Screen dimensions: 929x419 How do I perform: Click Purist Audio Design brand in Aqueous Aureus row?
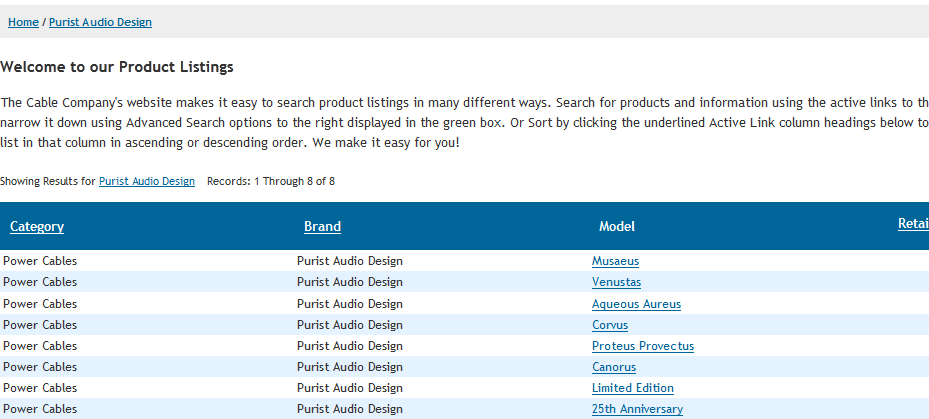coord(350,303)
